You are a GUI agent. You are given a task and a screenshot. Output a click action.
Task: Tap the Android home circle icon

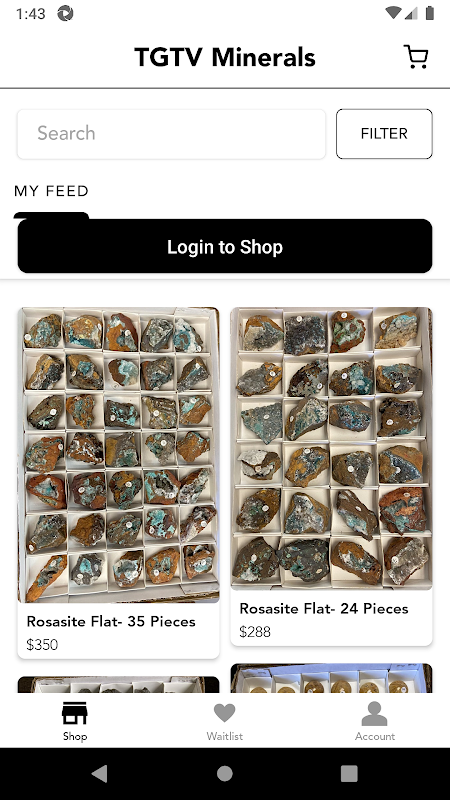click(224, 773)
